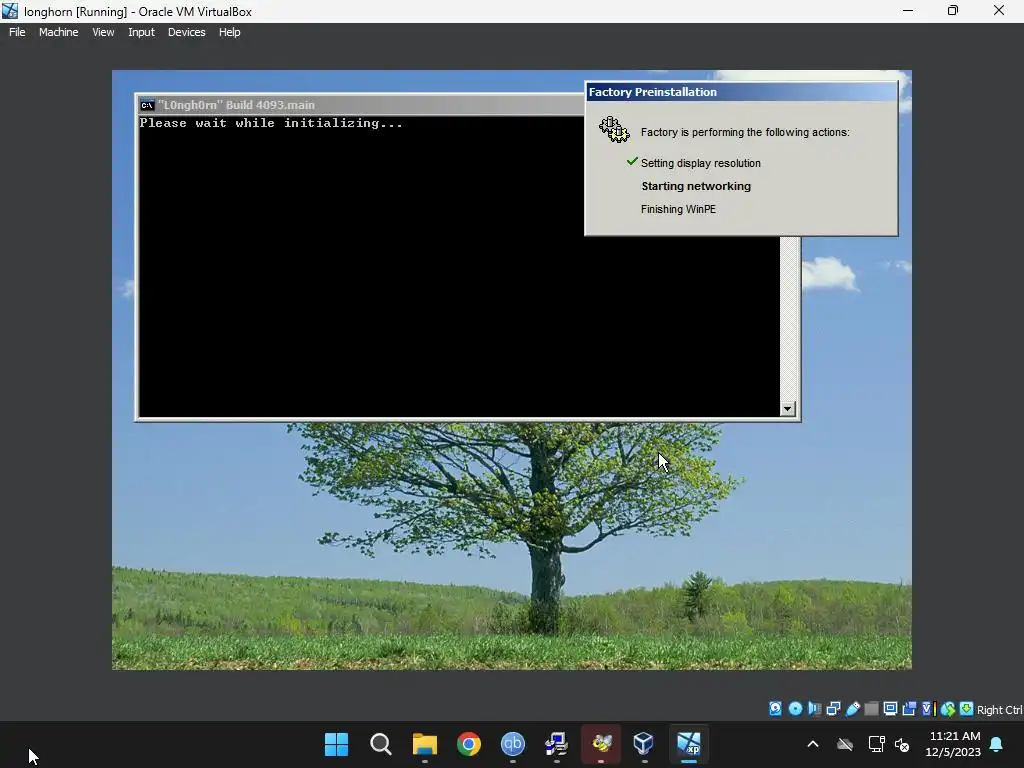Show hidden system tray icons
1024x768 pixels.
[x=813, y=744]
